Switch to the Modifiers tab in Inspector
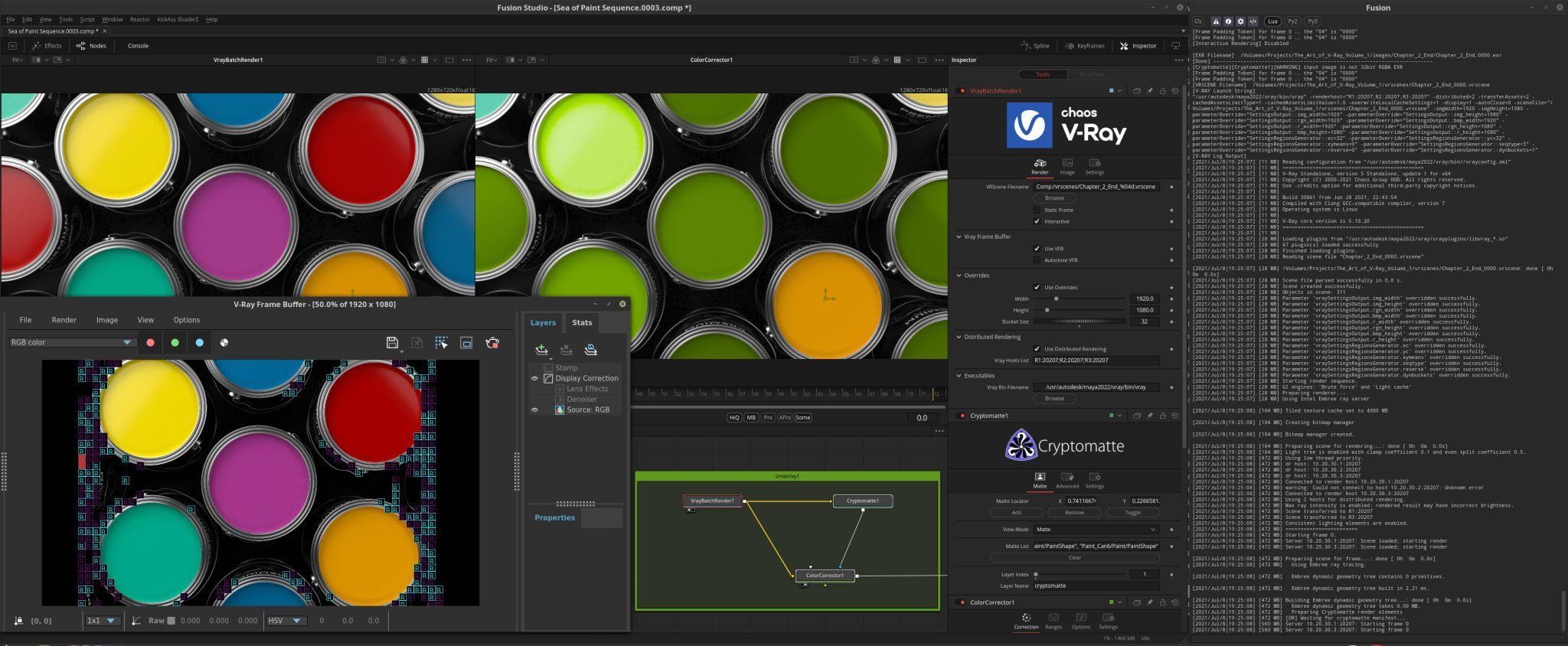Viewport: 1568px width, 646px height. tap(1091, 74)
